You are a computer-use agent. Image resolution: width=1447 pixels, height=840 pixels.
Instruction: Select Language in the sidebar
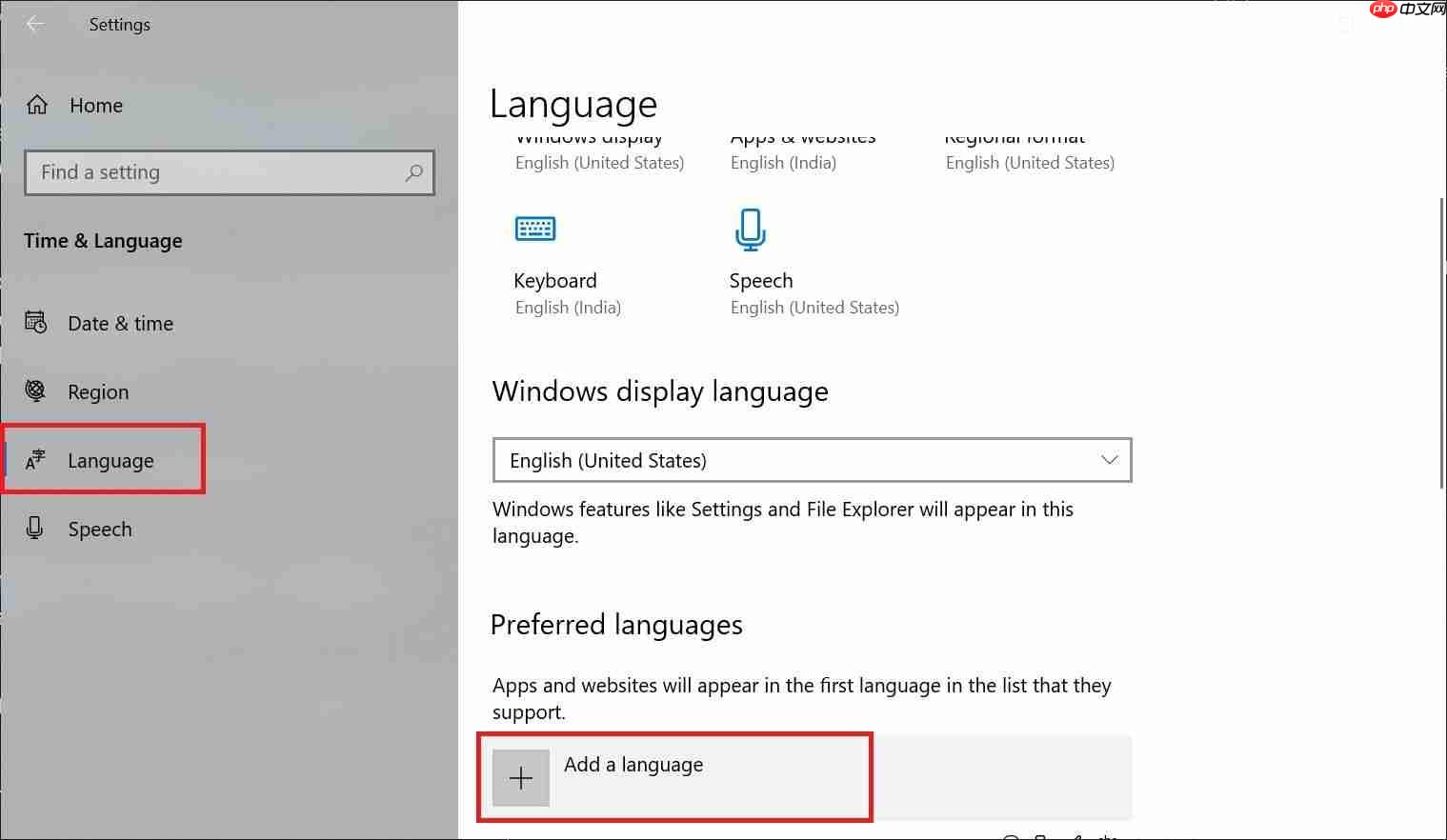pos(111,461)
